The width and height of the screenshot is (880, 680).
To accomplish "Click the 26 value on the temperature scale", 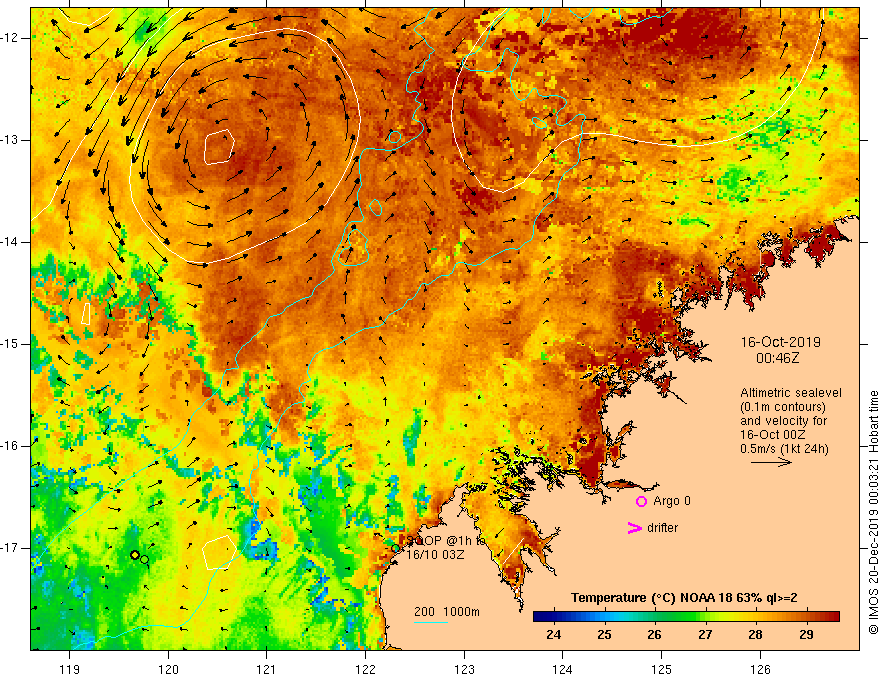I will point(654,635).
